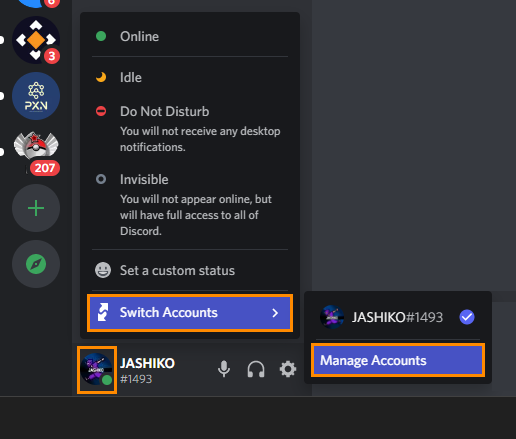The height and width of the screenshot is (439, 516).
Task: Click the red 3 badge on the diamond server
Action: (x=52, y=56)
